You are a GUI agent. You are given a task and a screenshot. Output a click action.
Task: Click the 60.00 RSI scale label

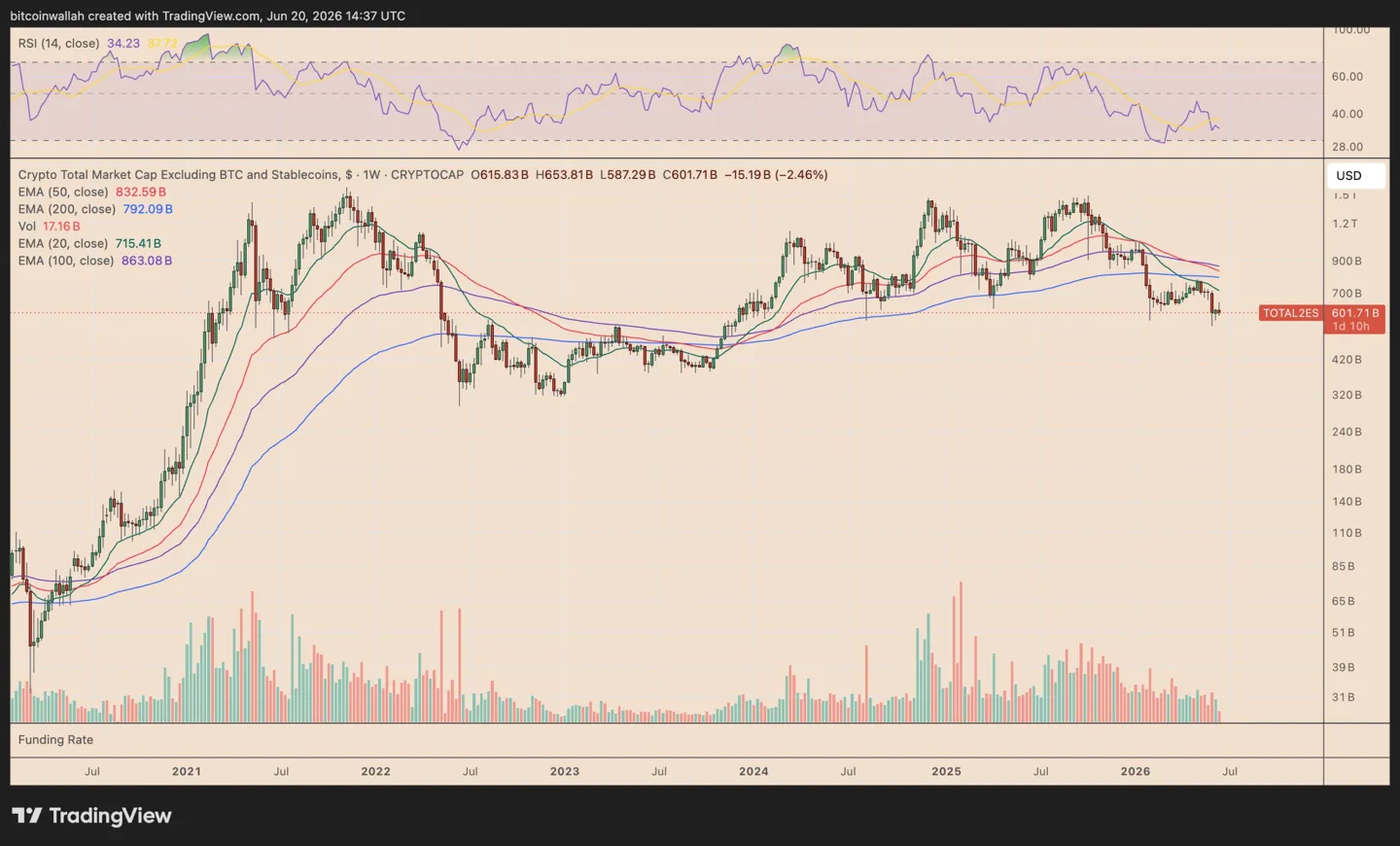point(1347,77)
